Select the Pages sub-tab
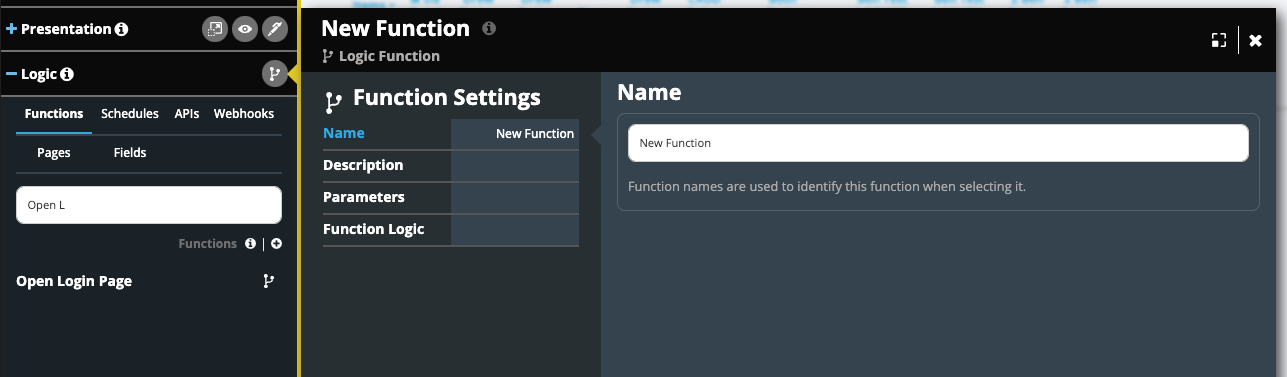 pos(54,153)
